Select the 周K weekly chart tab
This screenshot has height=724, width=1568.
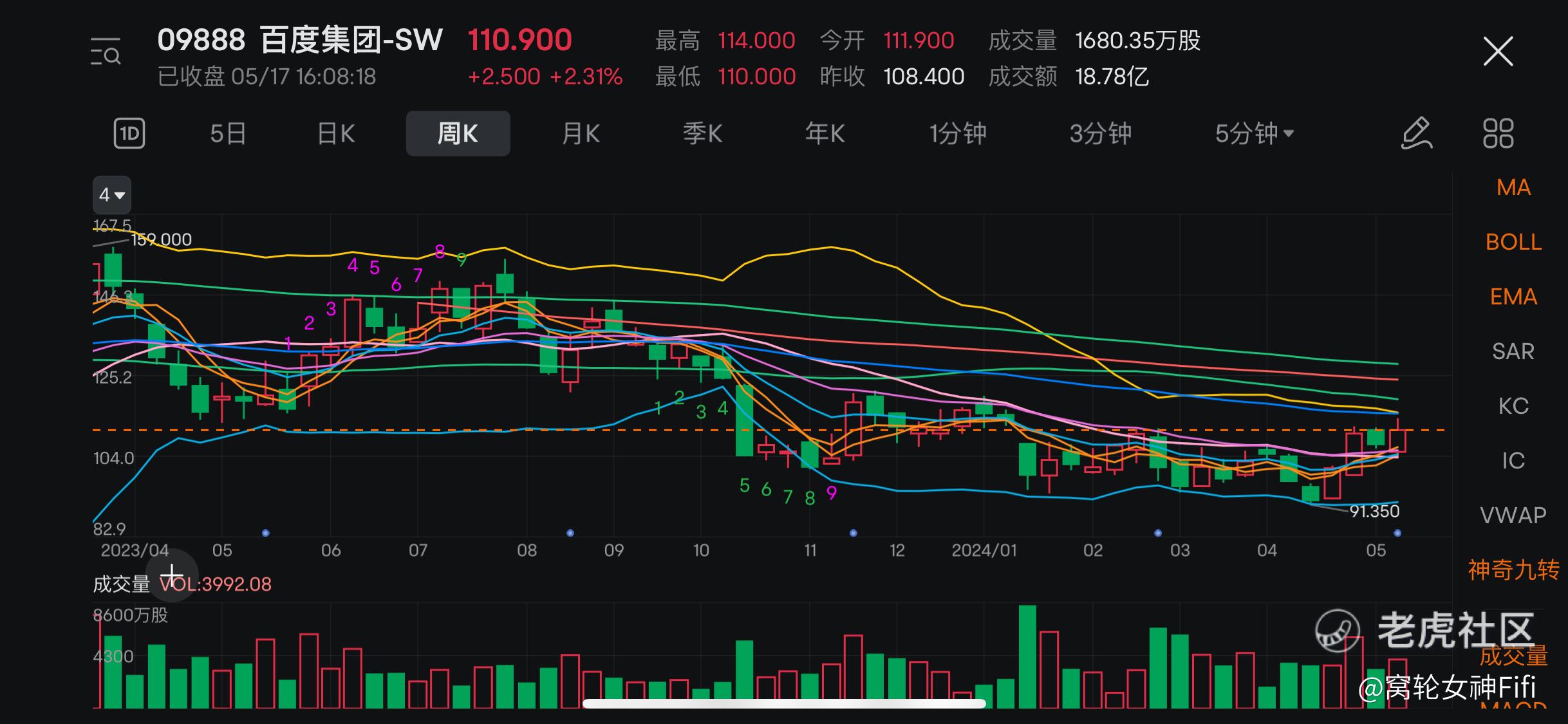(458, 134)
